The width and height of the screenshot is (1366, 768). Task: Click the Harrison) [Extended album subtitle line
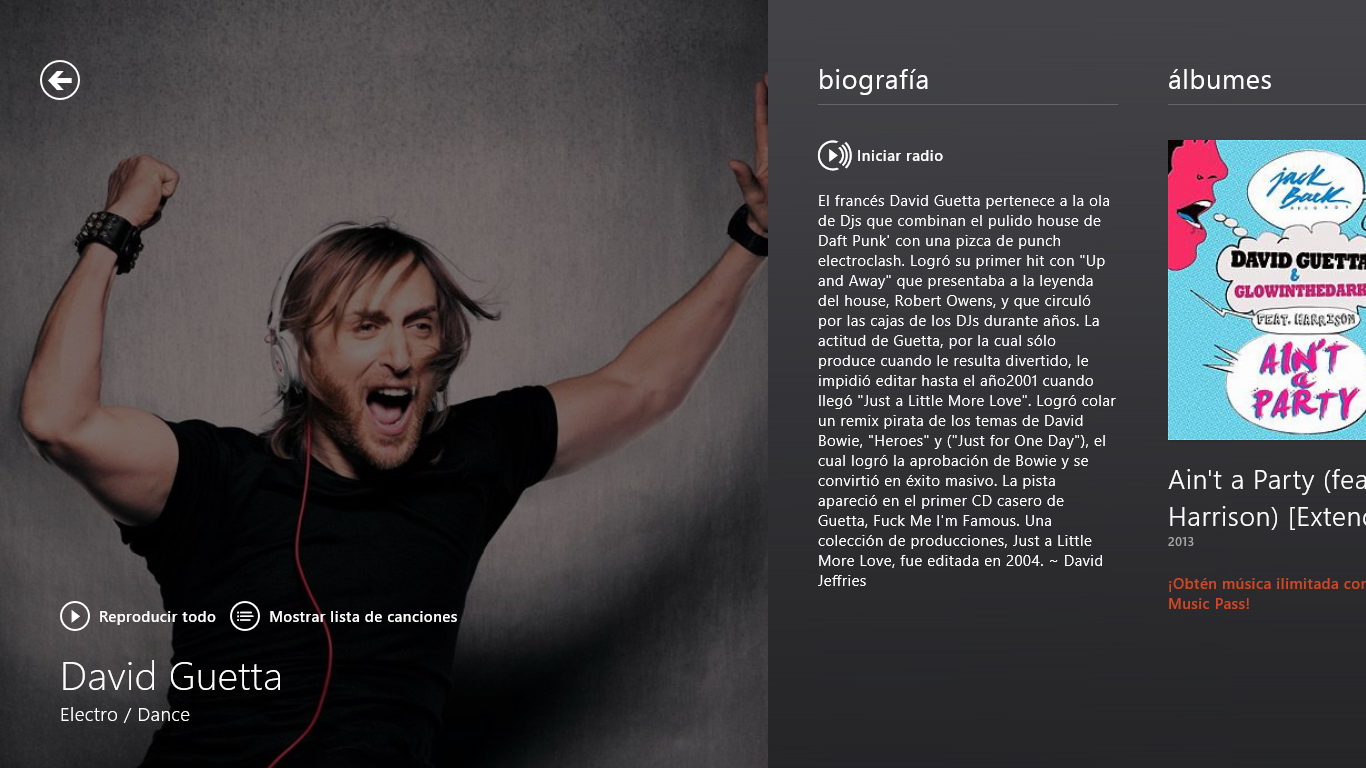tap(1267, 517)
